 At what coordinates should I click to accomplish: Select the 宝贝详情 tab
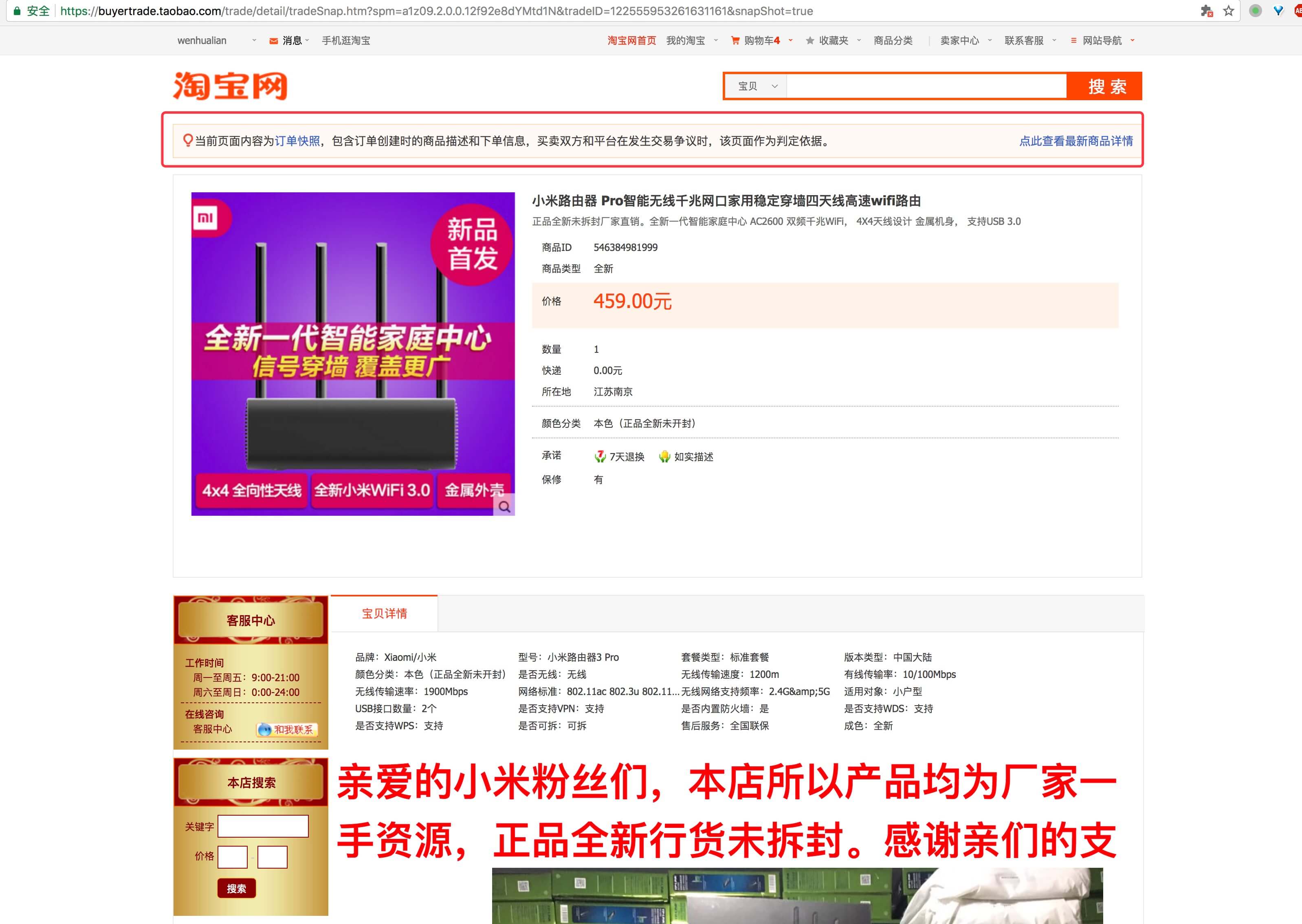(x=385, y=613)
